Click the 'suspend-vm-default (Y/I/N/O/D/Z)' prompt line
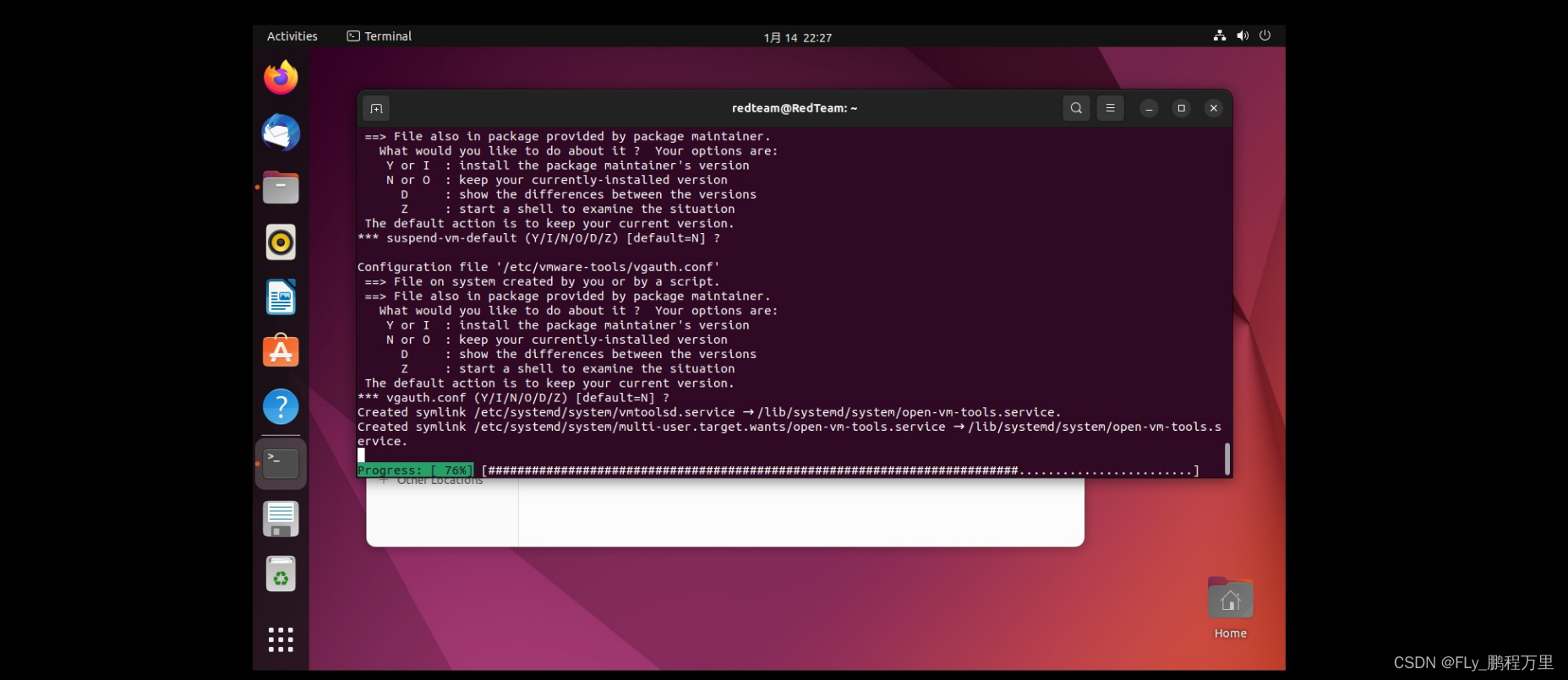 [x=538, y=238]
